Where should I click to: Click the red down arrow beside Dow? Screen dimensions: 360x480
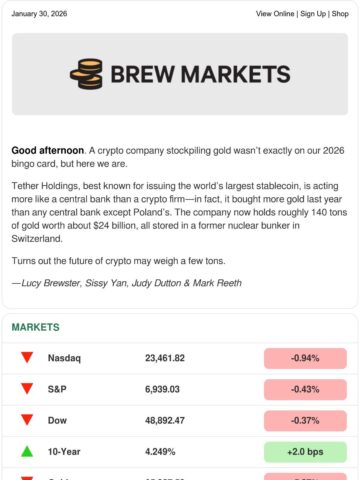(x=27, y=420)
